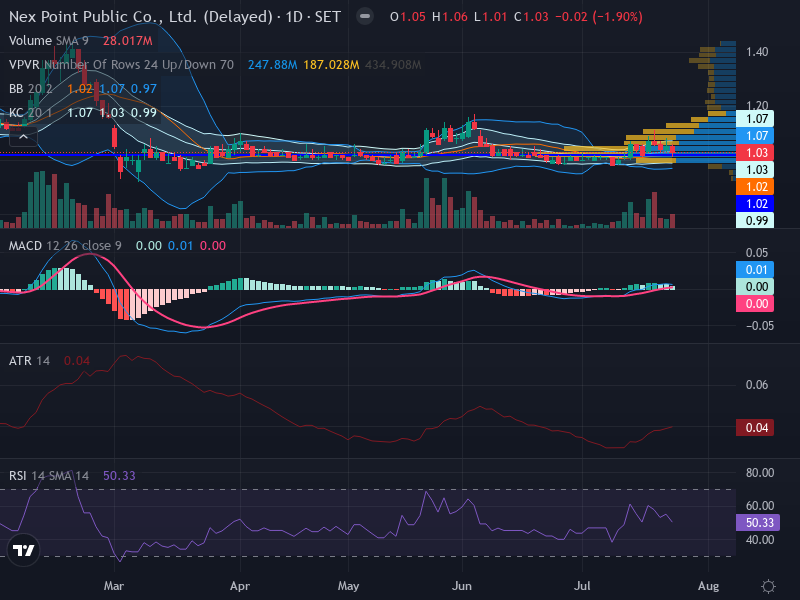Click the 0.05 MACD scale label
The width and height of the screenshot is (800, 600).
(x=757, y=253)
